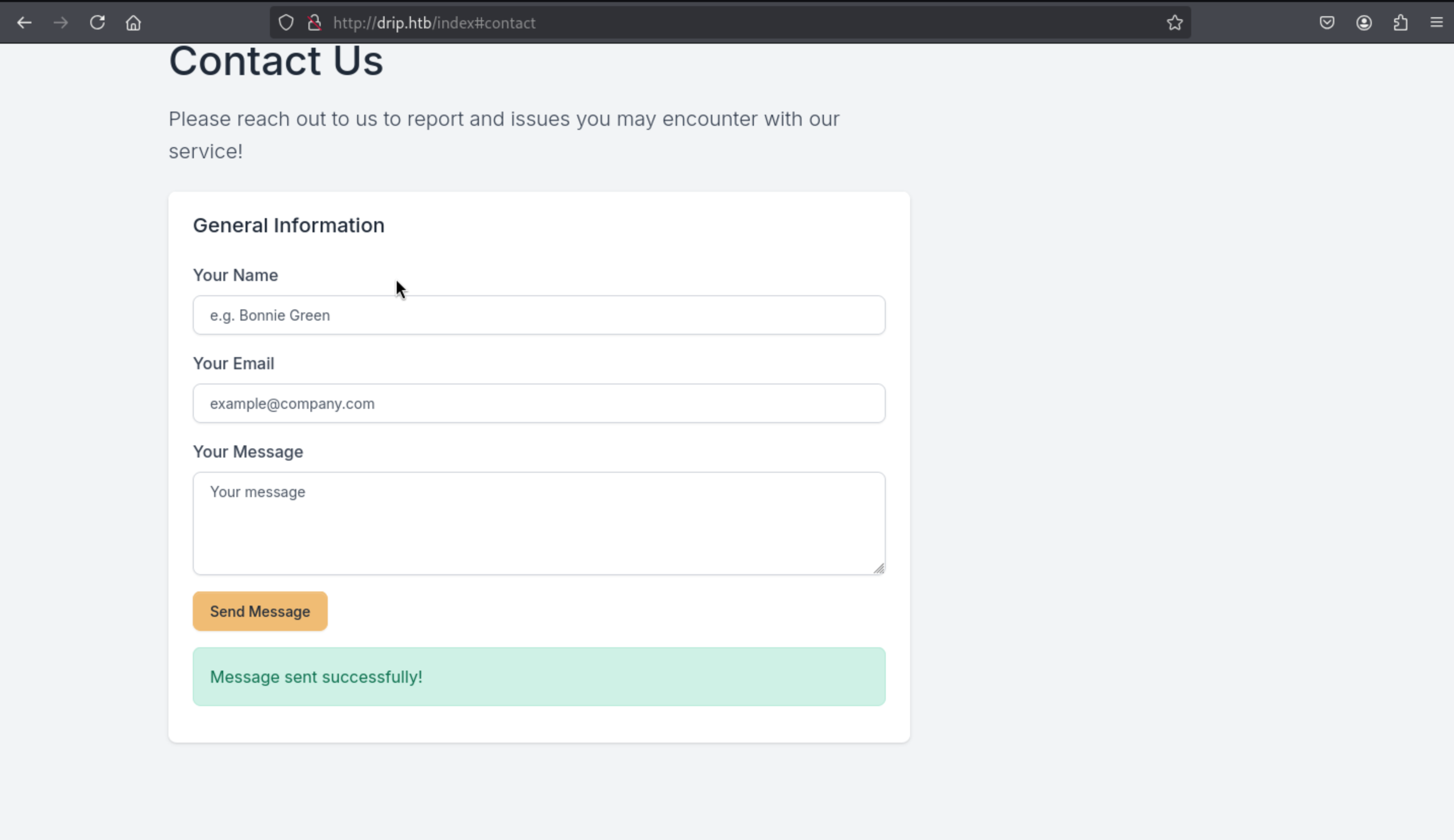Open the tracking protection shield panel

[286, 23]
